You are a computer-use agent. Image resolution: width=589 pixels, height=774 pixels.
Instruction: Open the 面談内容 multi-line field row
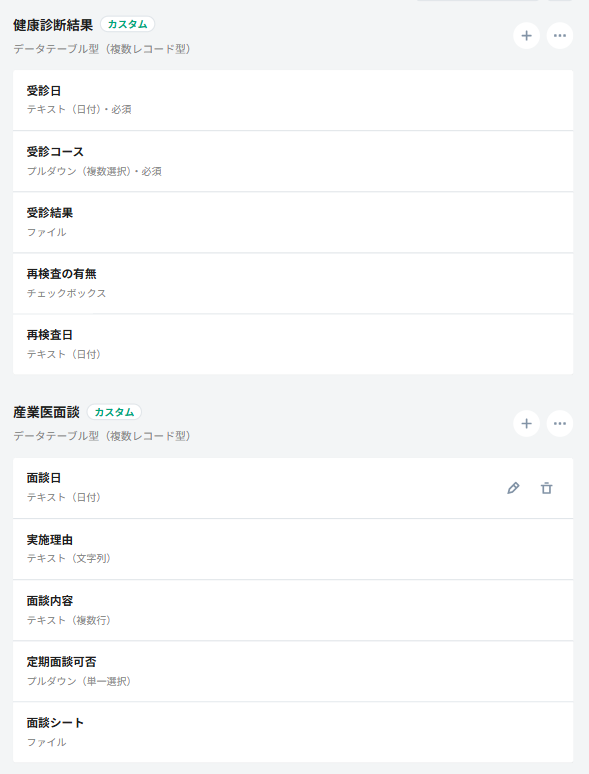293,610
